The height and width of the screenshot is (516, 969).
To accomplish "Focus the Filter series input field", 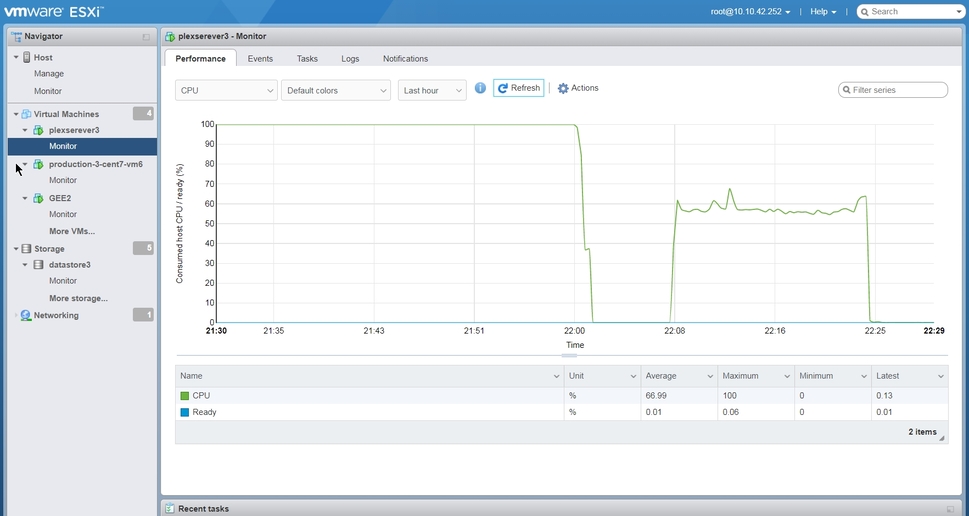I will tap(893, 90).
